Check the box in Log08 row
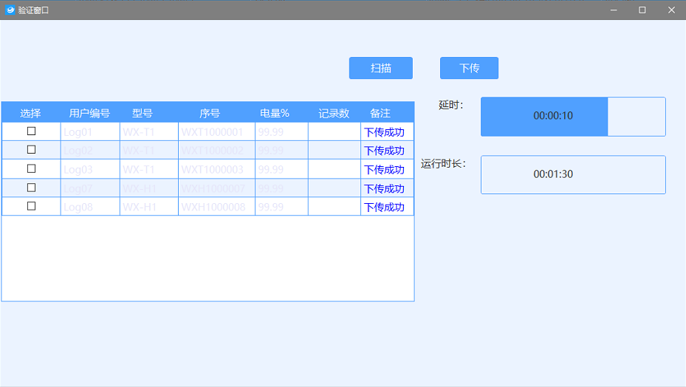The image size is (686, 387). pos(31,206)
